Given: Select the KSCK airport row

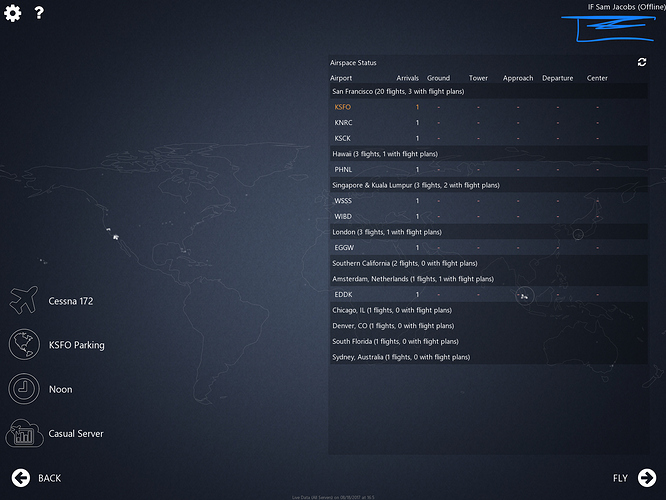Looking at the screenshot, I should [x=489, y=138].
